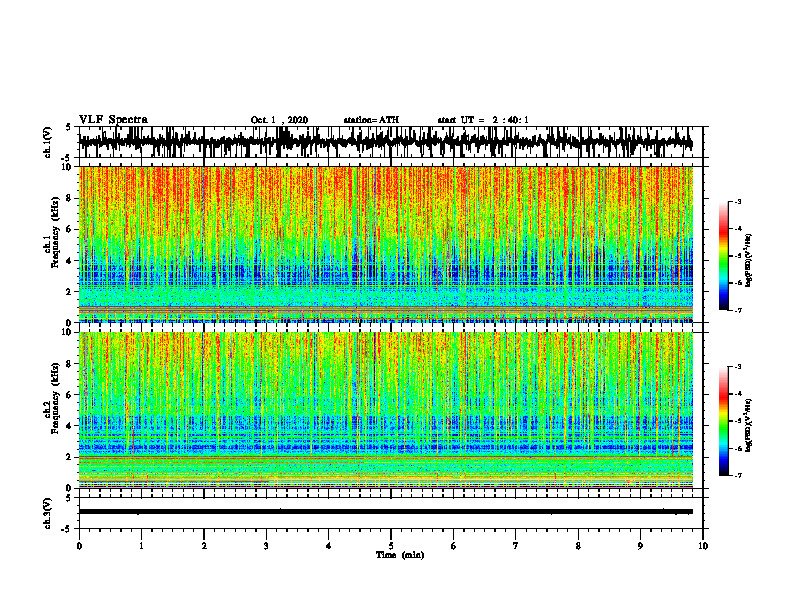Click inside the ch.1 spectrogram plot
792x612 pixels.
point(385,244)
